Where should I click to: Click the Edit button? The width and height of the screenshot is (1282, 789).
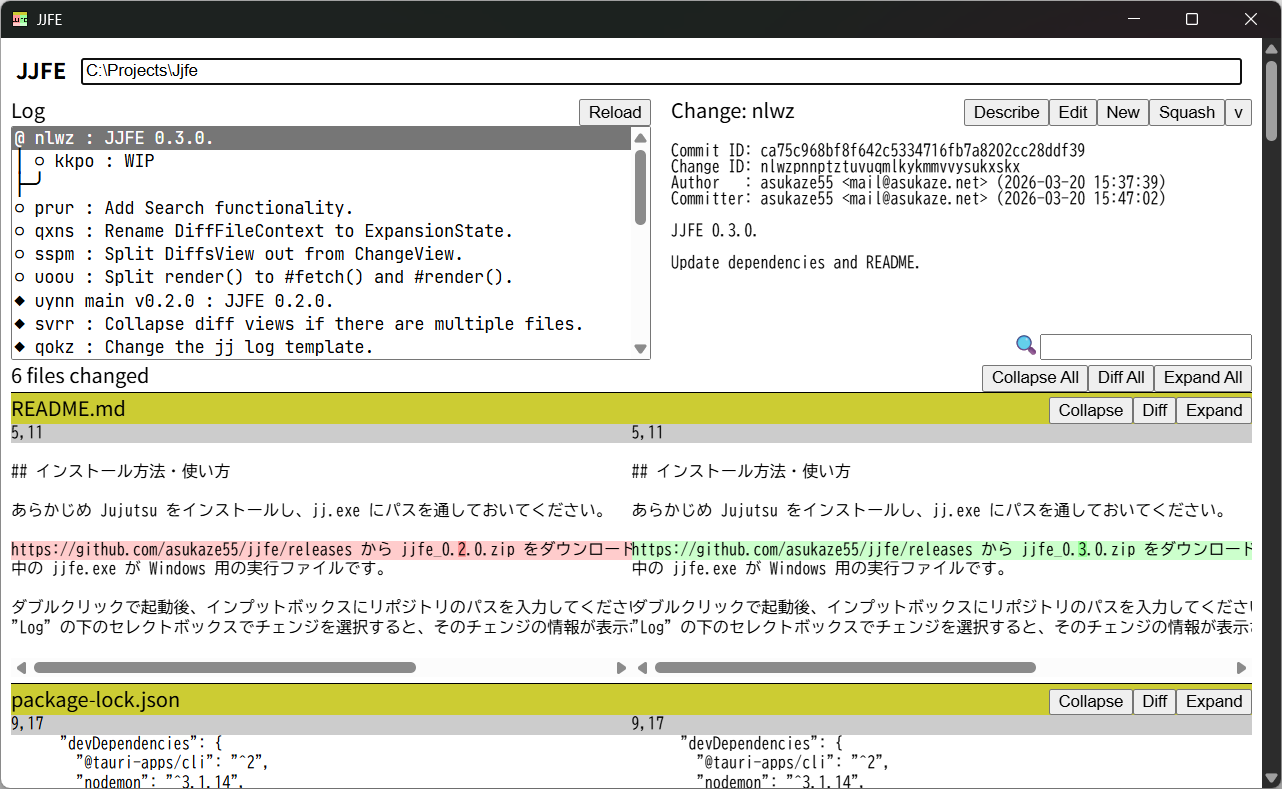point(1073,112)
